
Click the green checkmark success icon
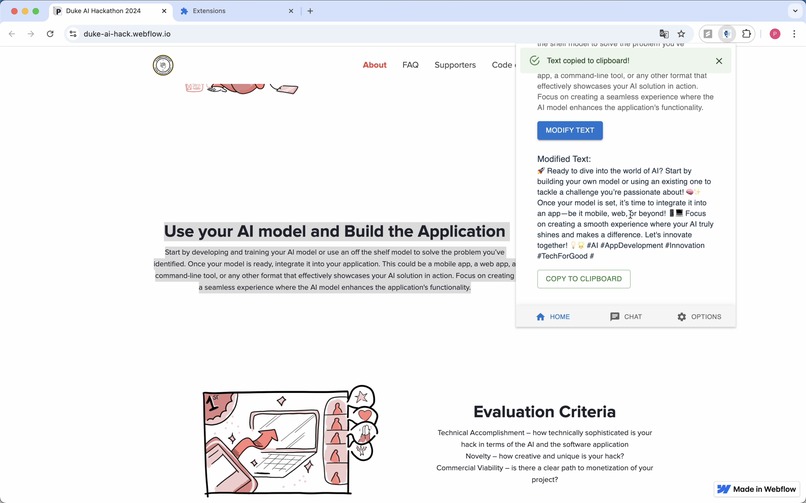535,61
